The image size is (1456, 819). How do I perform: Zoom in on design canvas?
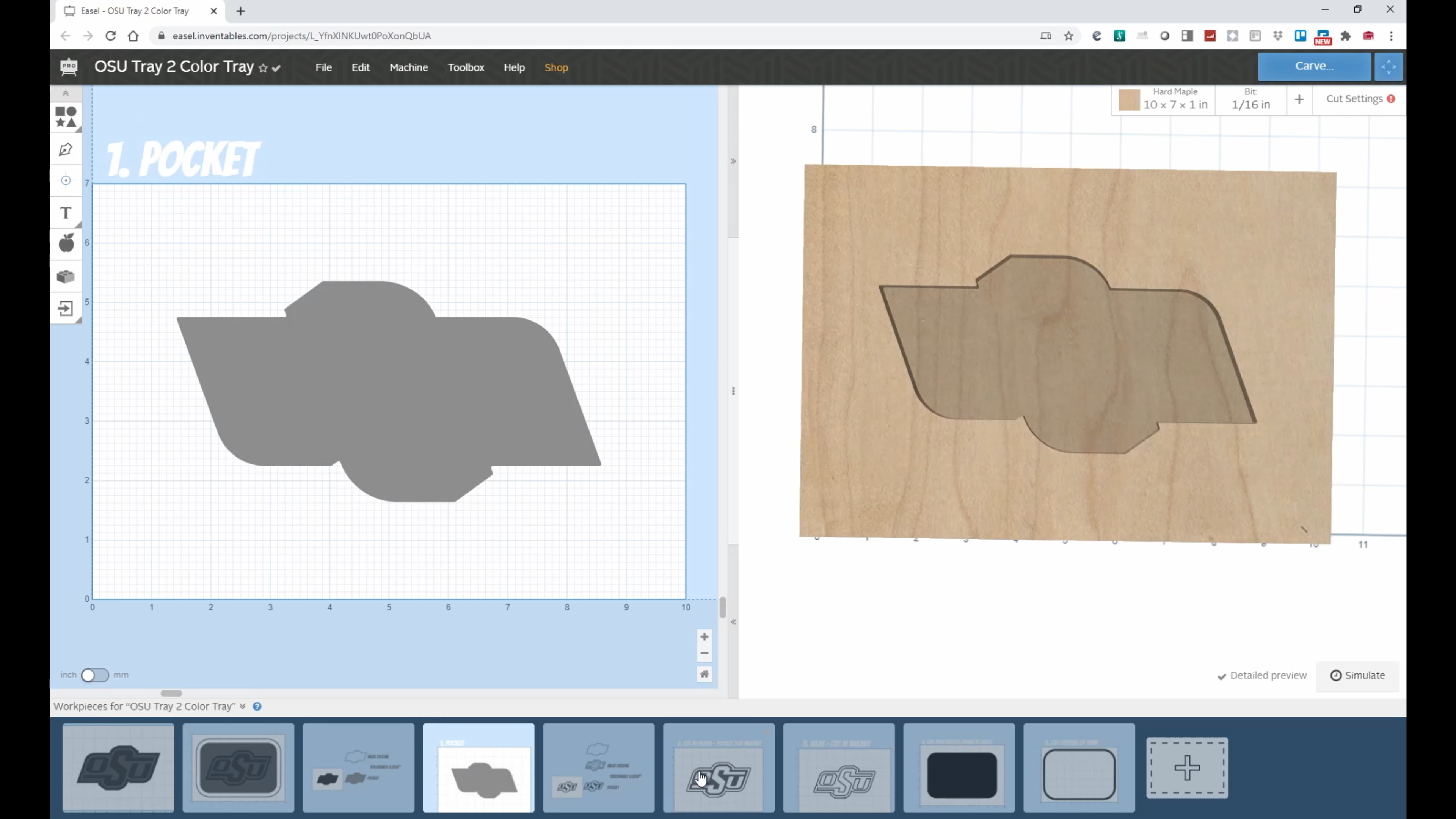pos(704,637)
